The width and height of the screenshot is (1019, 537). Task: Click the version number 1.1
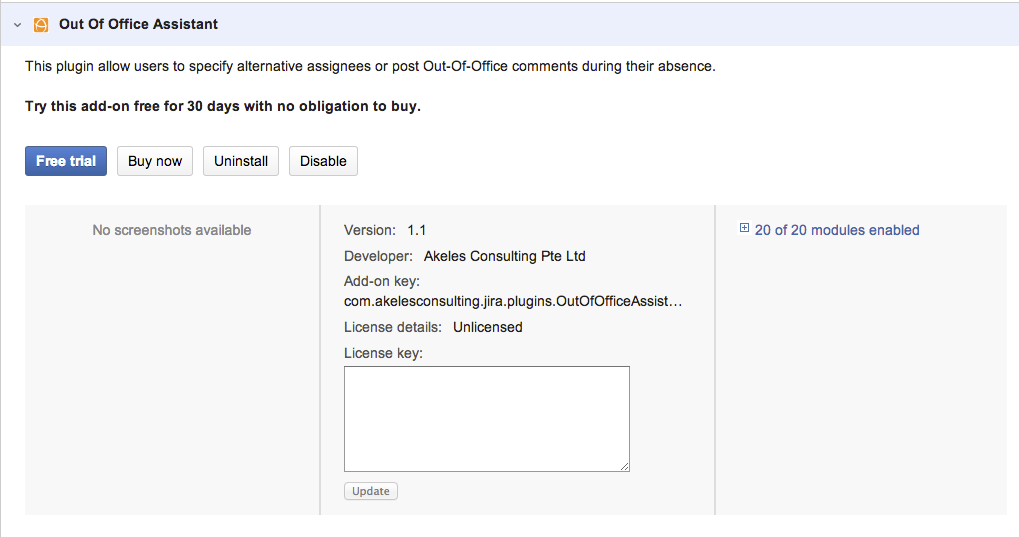point(417,230)
